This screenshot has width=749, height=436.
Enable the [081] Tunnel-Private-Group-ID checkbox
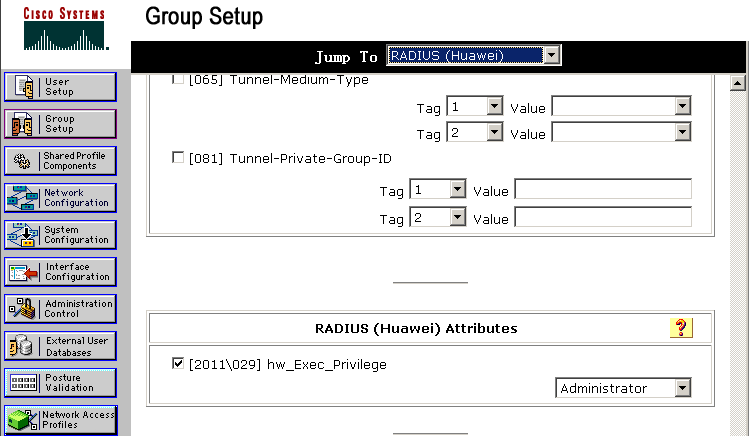click(x=178, y=158)
